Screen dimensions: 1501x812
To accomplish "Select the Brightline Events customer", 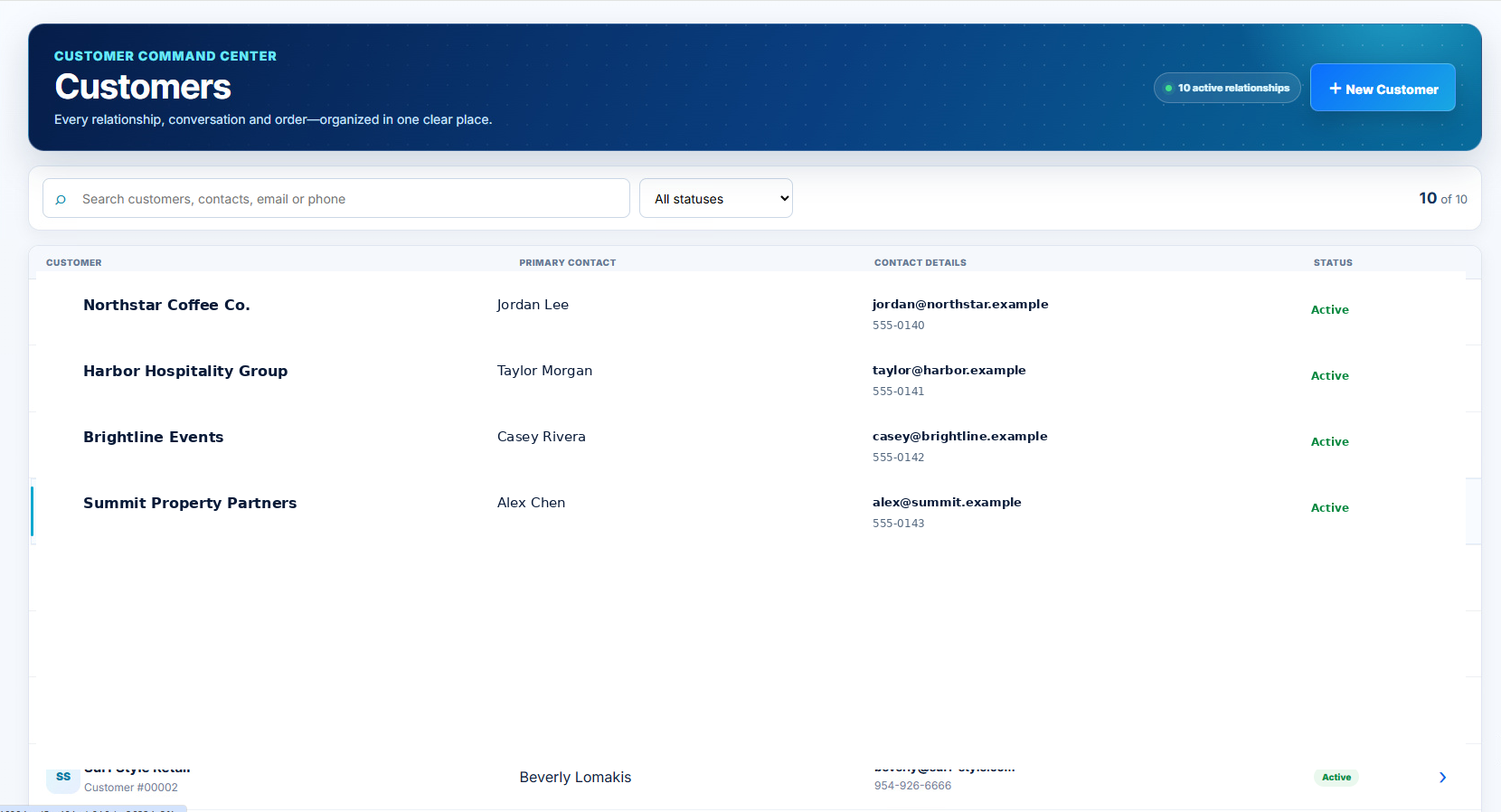I will (154, 437).
